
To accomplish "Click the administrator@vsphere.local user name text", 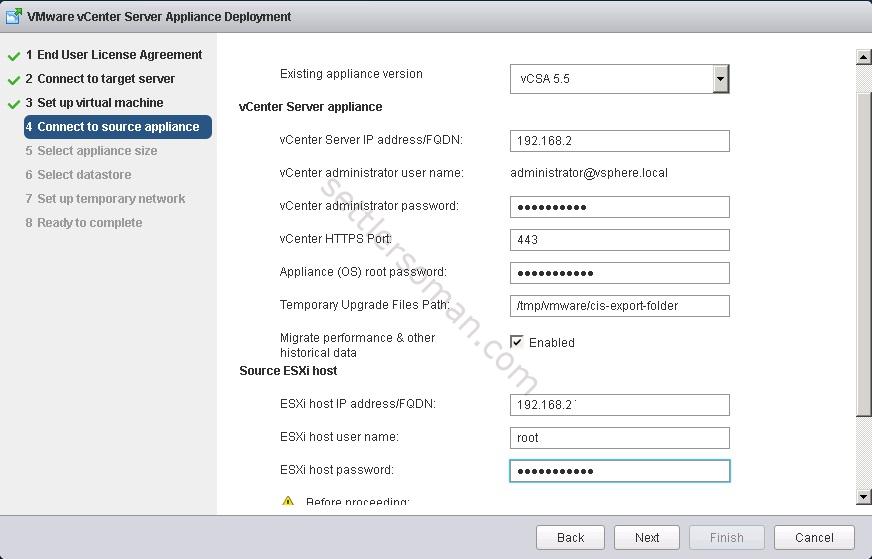I will point(589,173).
